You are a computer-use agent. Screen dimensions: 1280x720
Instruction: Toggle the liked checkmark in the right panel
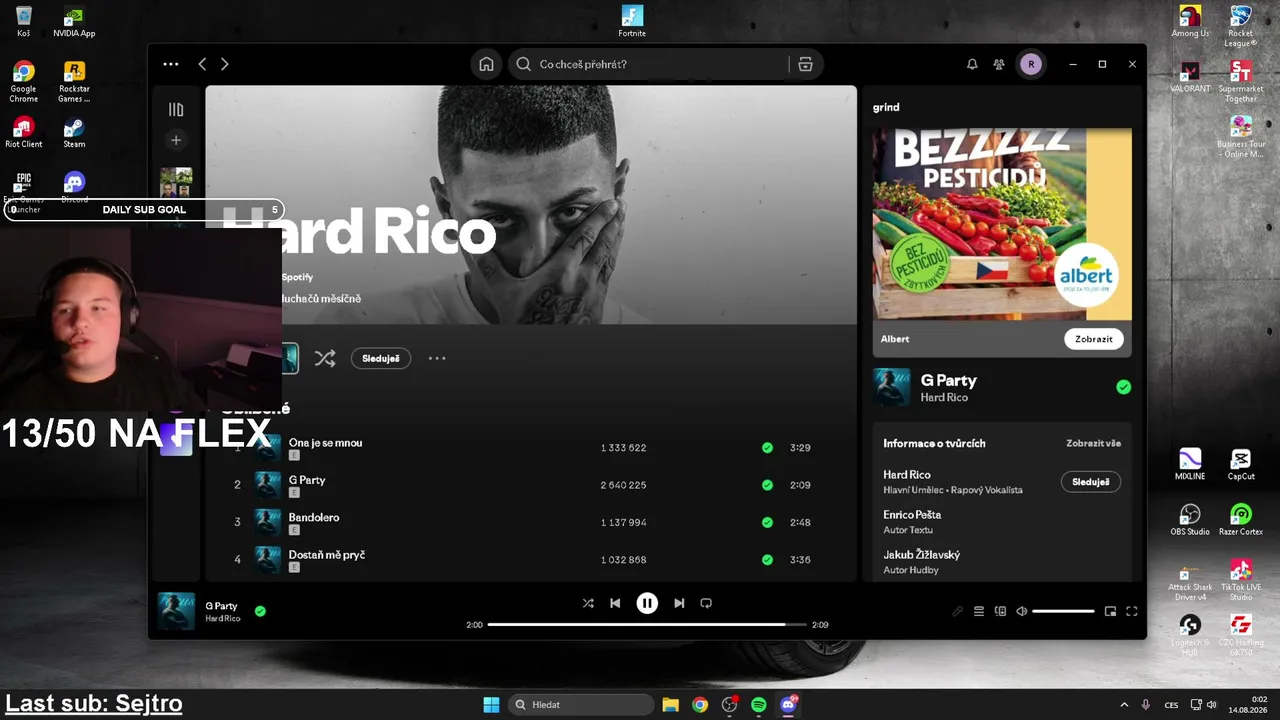[x=1124, y=387]
